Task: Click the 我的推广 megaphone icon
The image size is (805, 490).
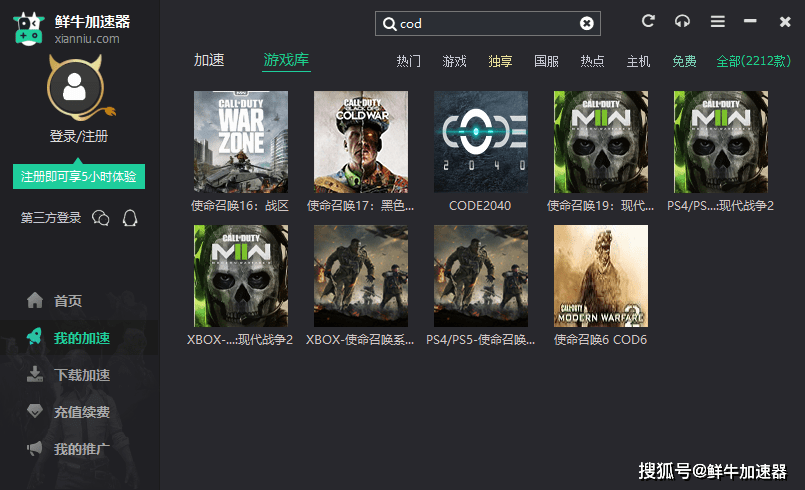Action: click(x=35, y=448)
